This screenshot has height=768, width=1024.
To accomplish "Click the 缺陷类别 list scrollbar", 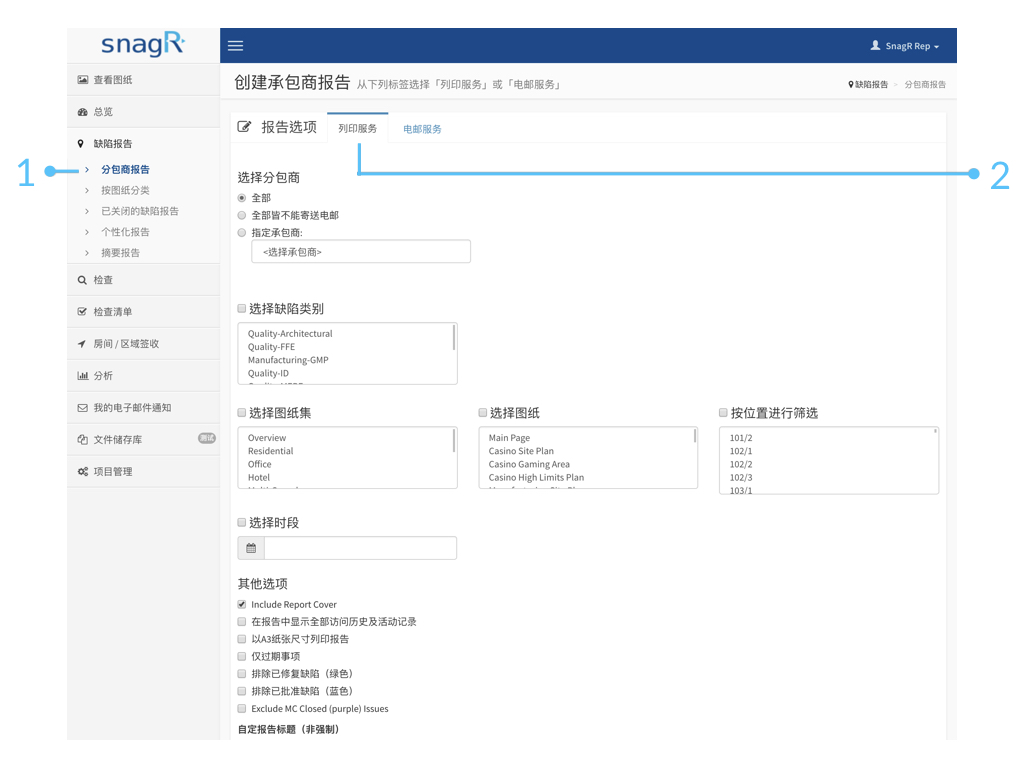I will 454,338.
